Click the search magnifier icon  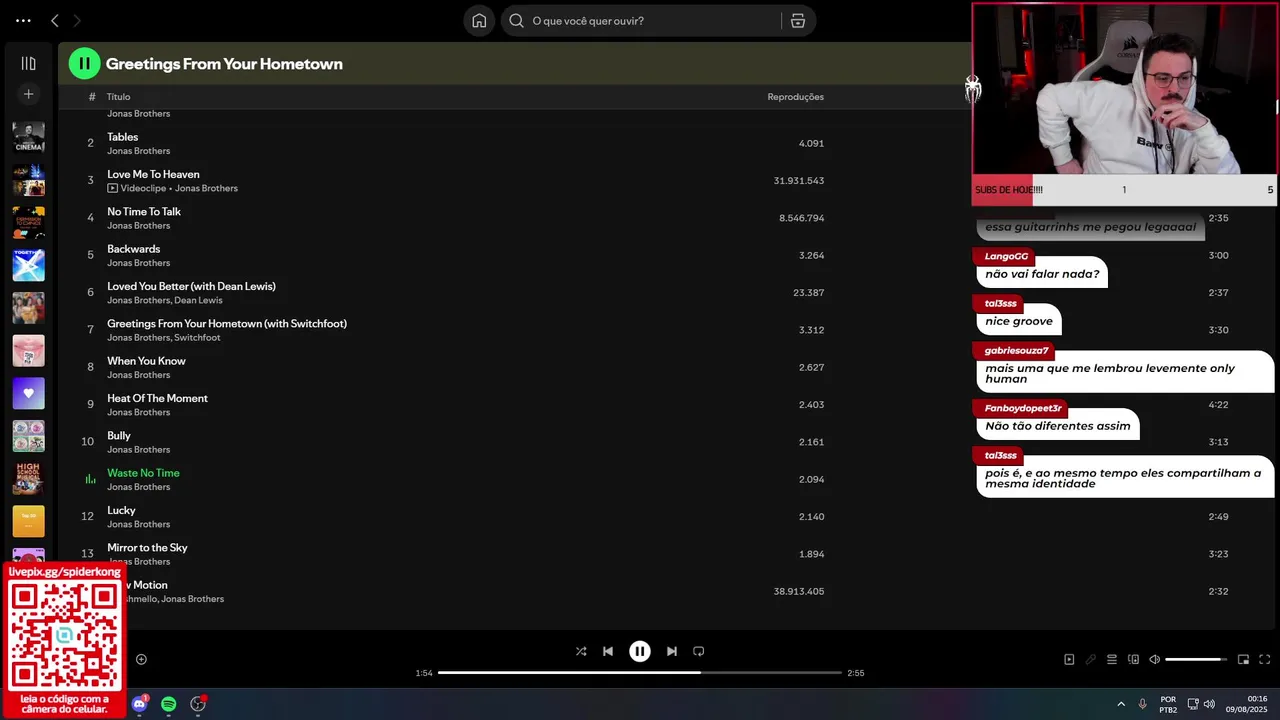pos(517,20)
